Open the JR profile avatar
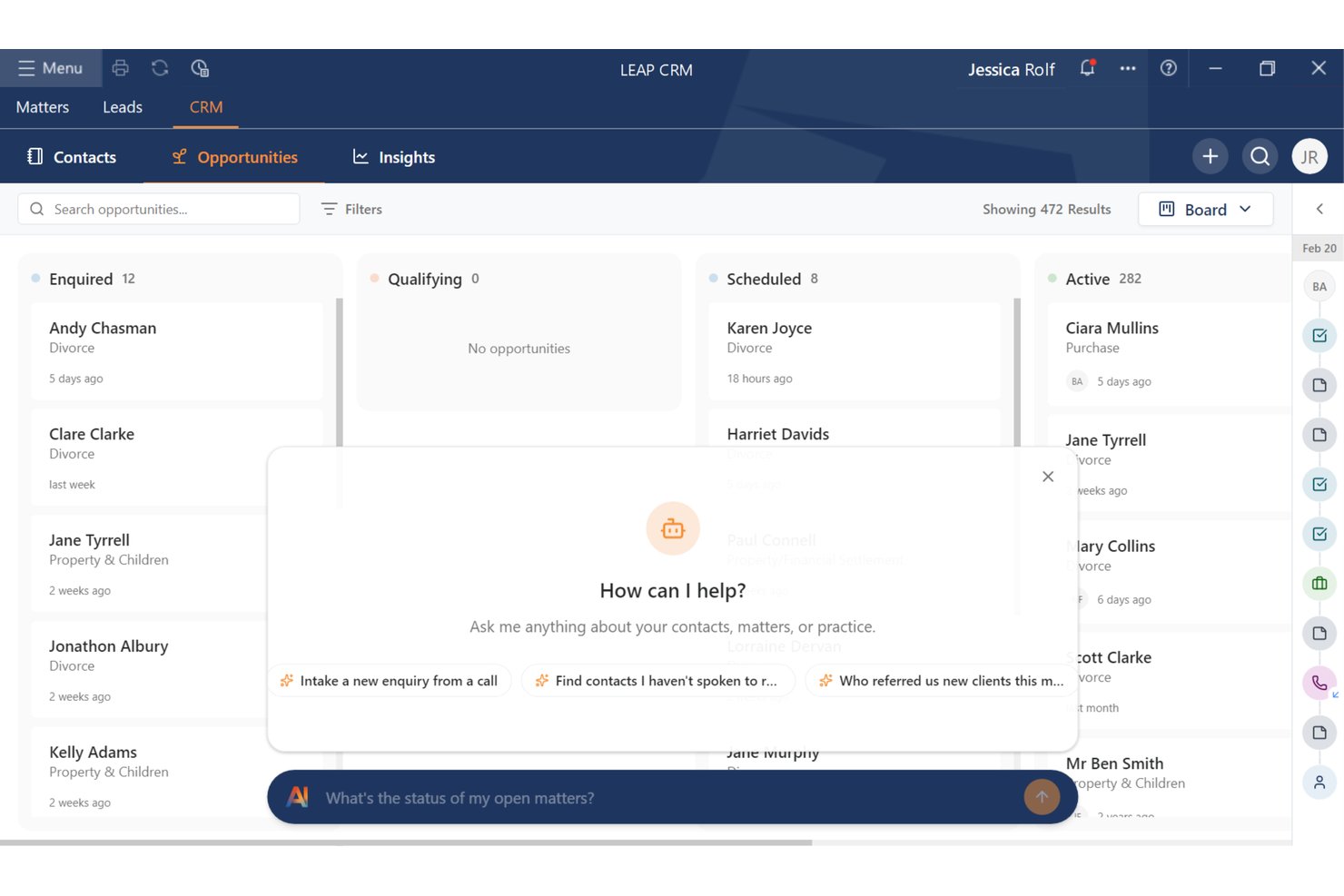 coord(1309,156)
